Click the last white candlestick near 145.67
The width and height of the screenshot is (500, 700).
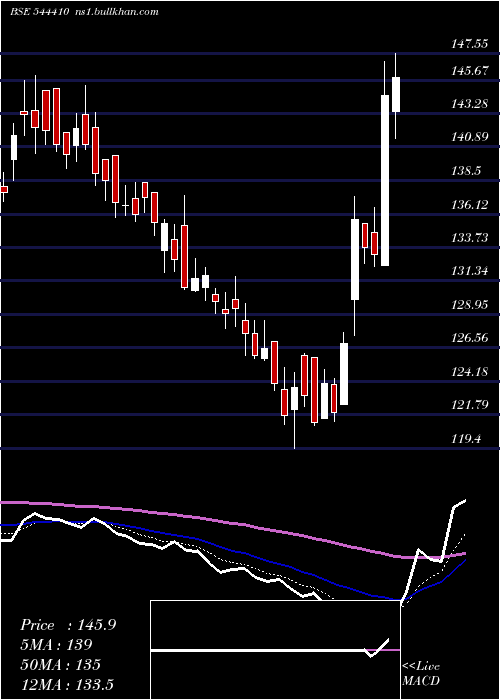pos(396,94)
